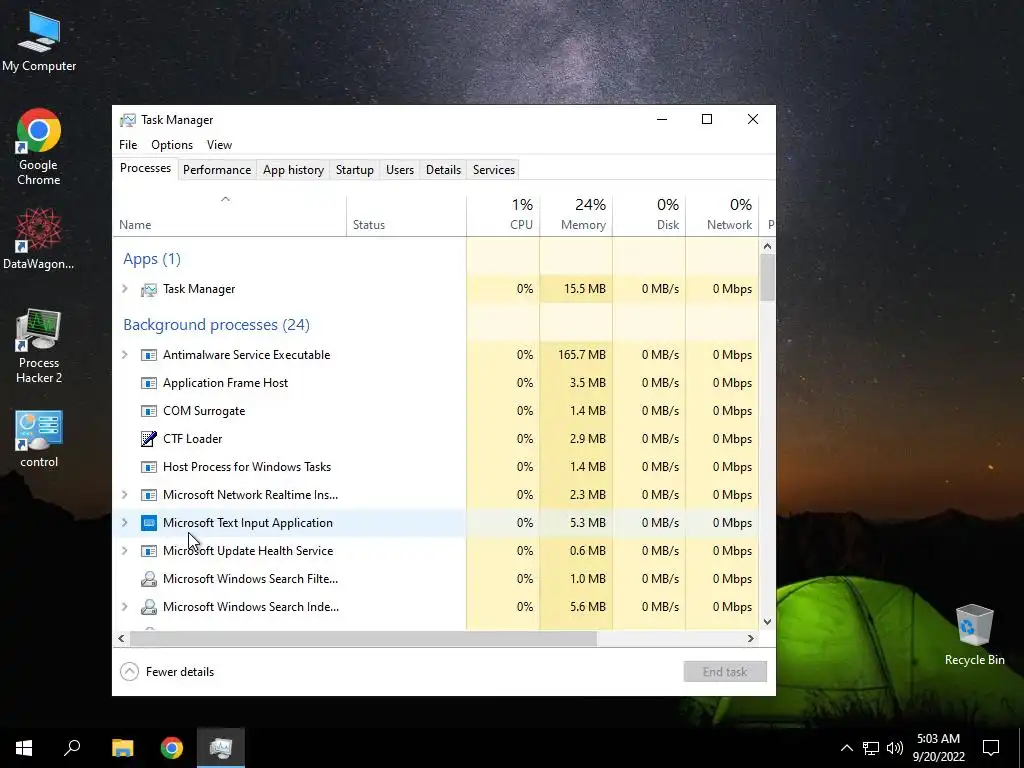Open the Windows Start menu

24,748
